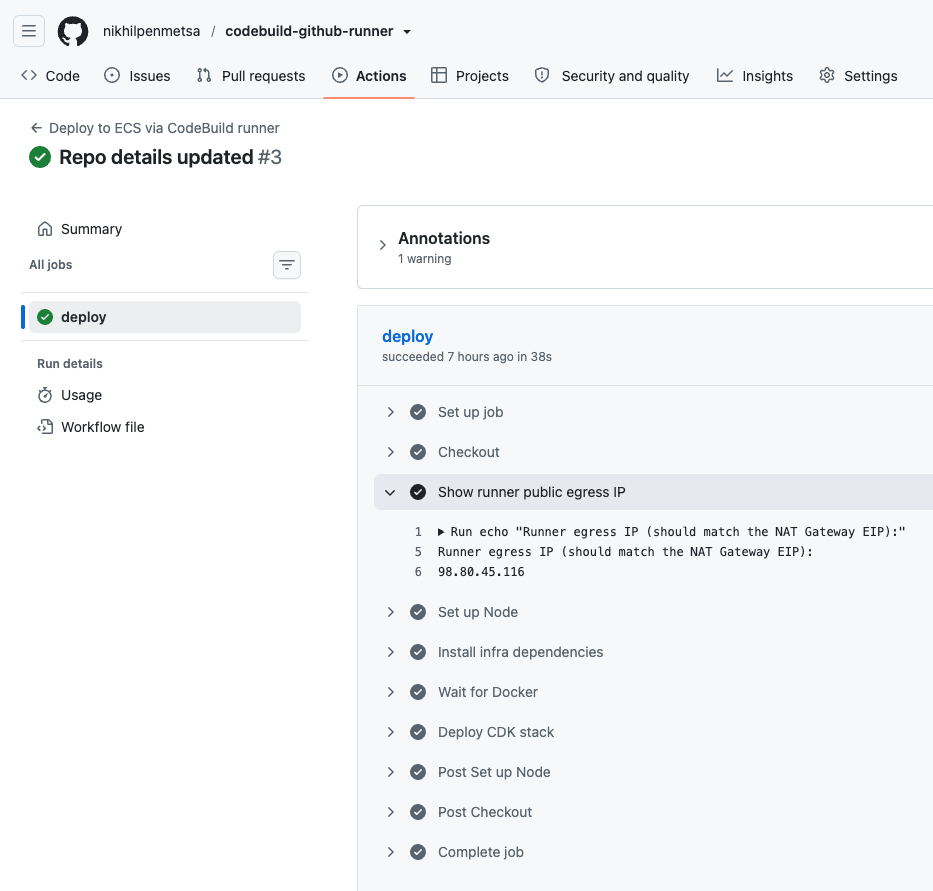Screen dimensions: 933x891
Task: Click the 'succeeded 7 hours ago in 38s' text
Action: point(466,357)
